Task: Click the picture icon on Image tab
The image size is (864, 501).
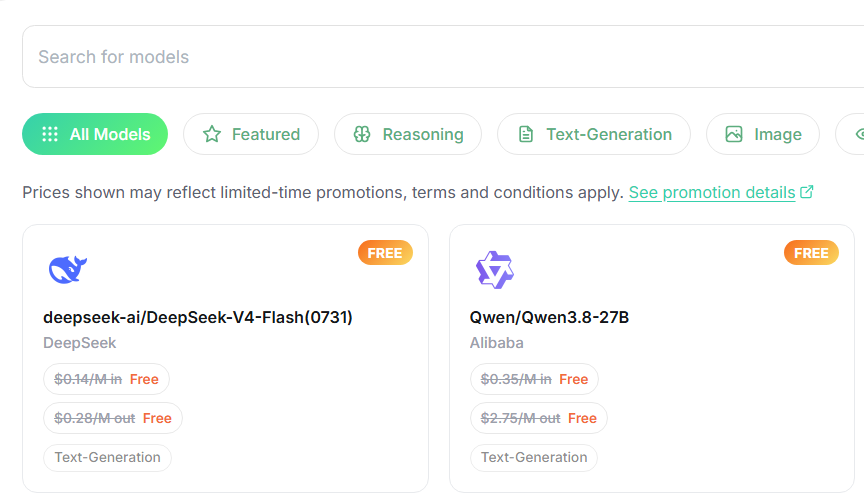Action: (x=734, y=134)
